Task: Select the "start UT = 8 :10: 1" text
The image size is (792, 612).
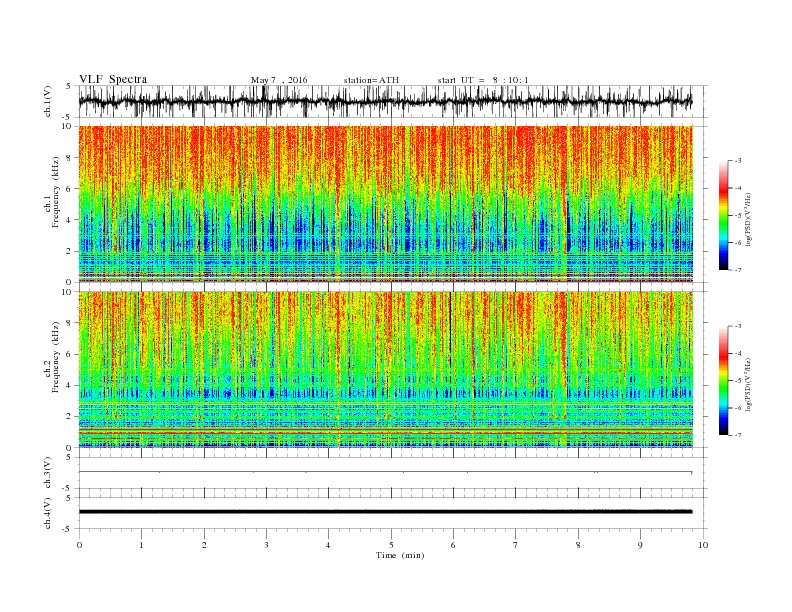Action: pyautogui.click(x=483, y=80)
